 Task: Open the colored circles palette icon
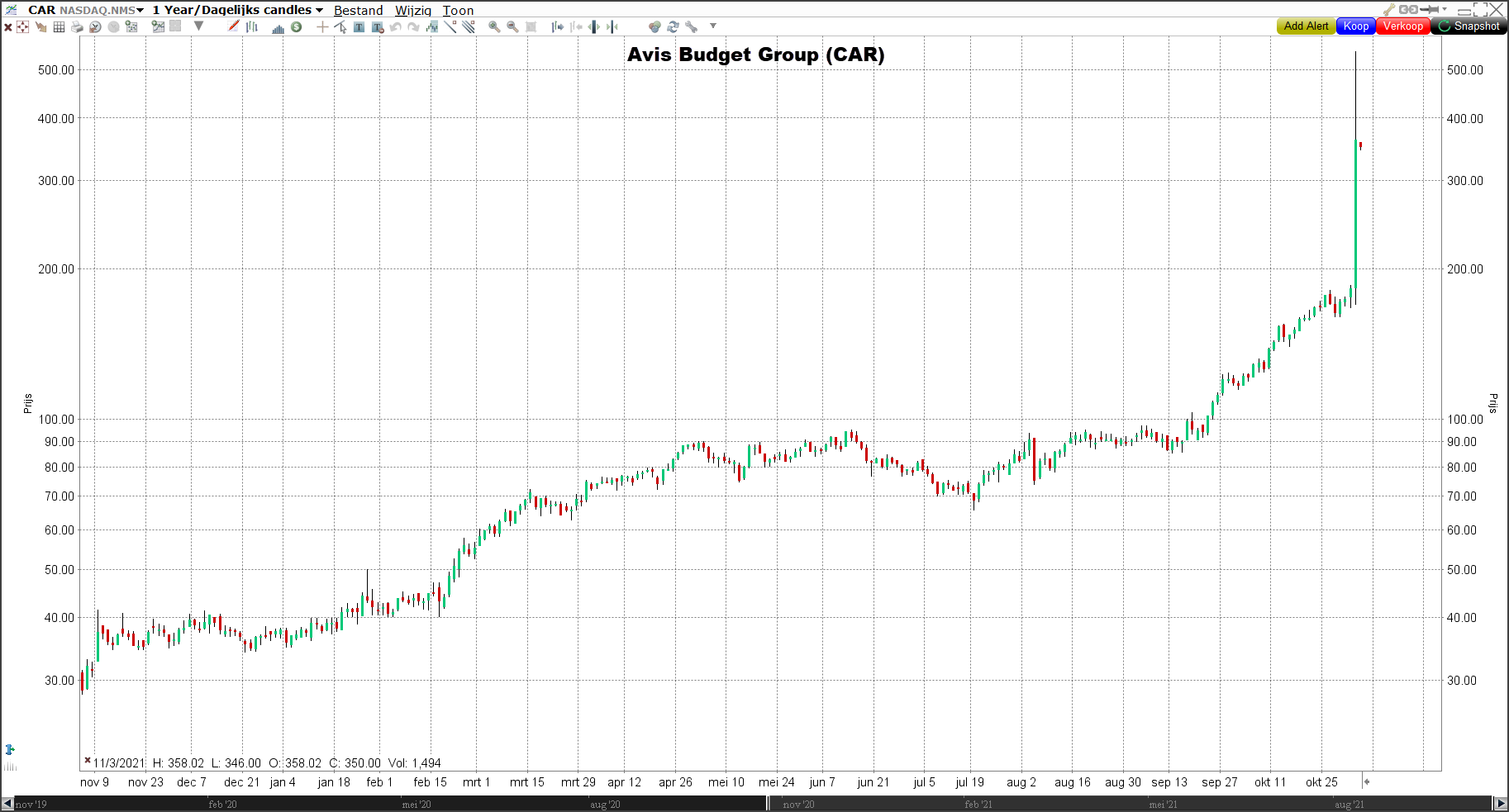coord(655,26)
